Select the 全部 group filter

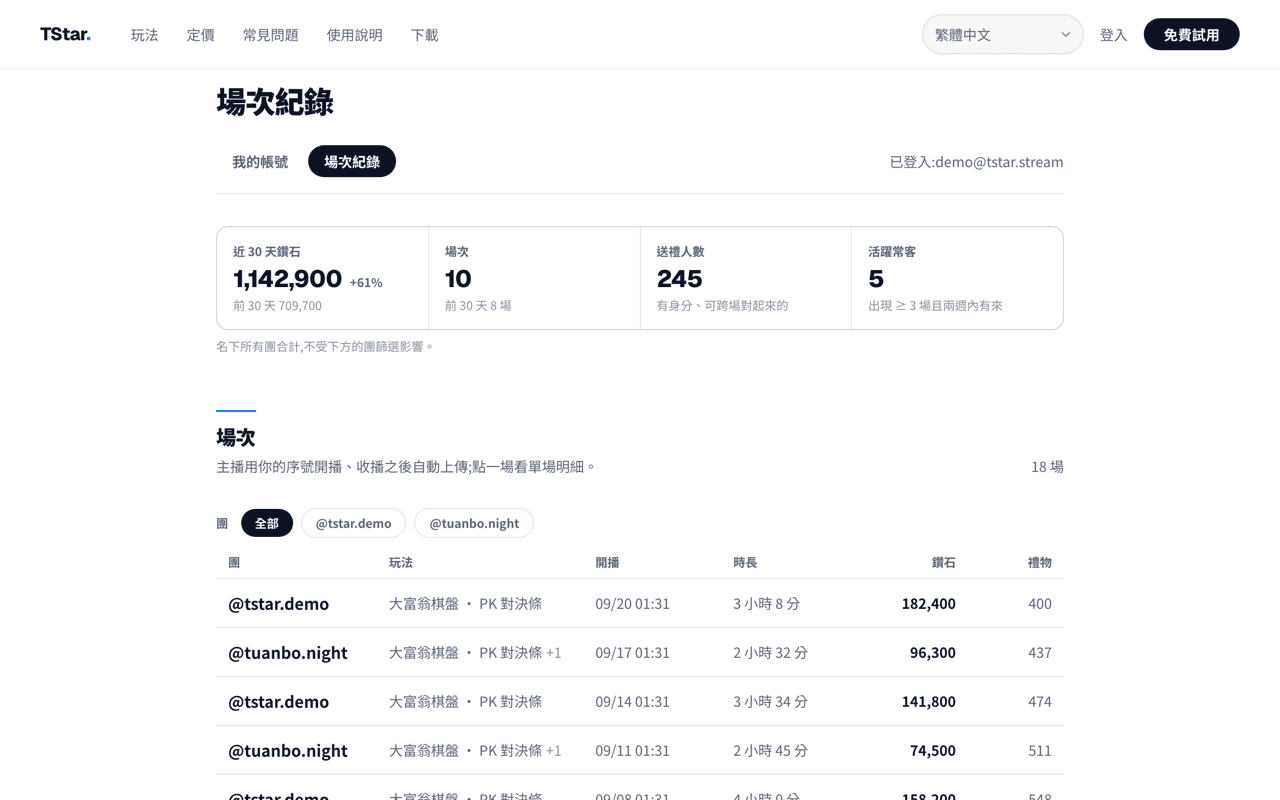(x=267, y=523)
